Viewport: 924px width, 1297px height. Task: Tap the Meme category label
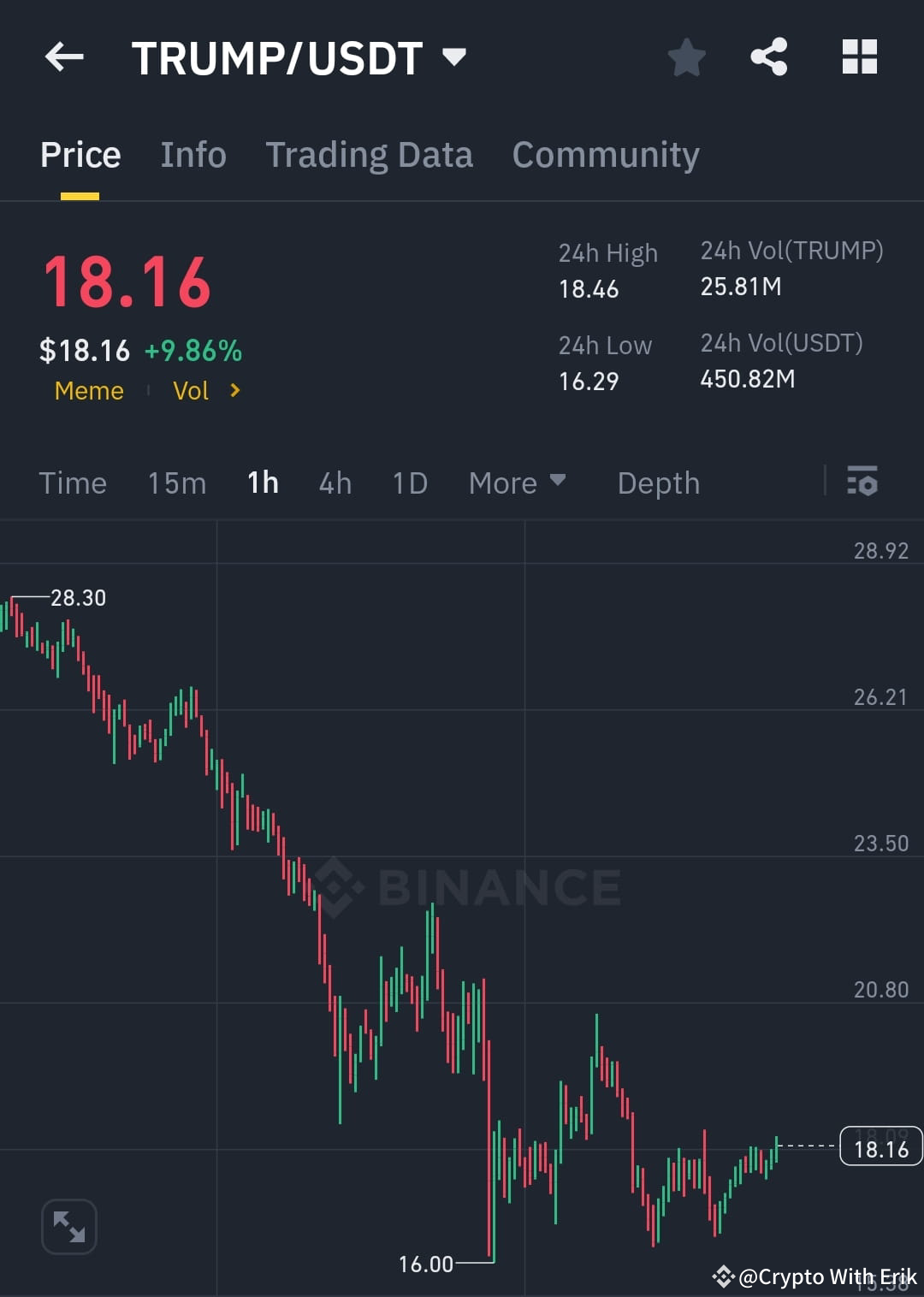click(88, 391)
